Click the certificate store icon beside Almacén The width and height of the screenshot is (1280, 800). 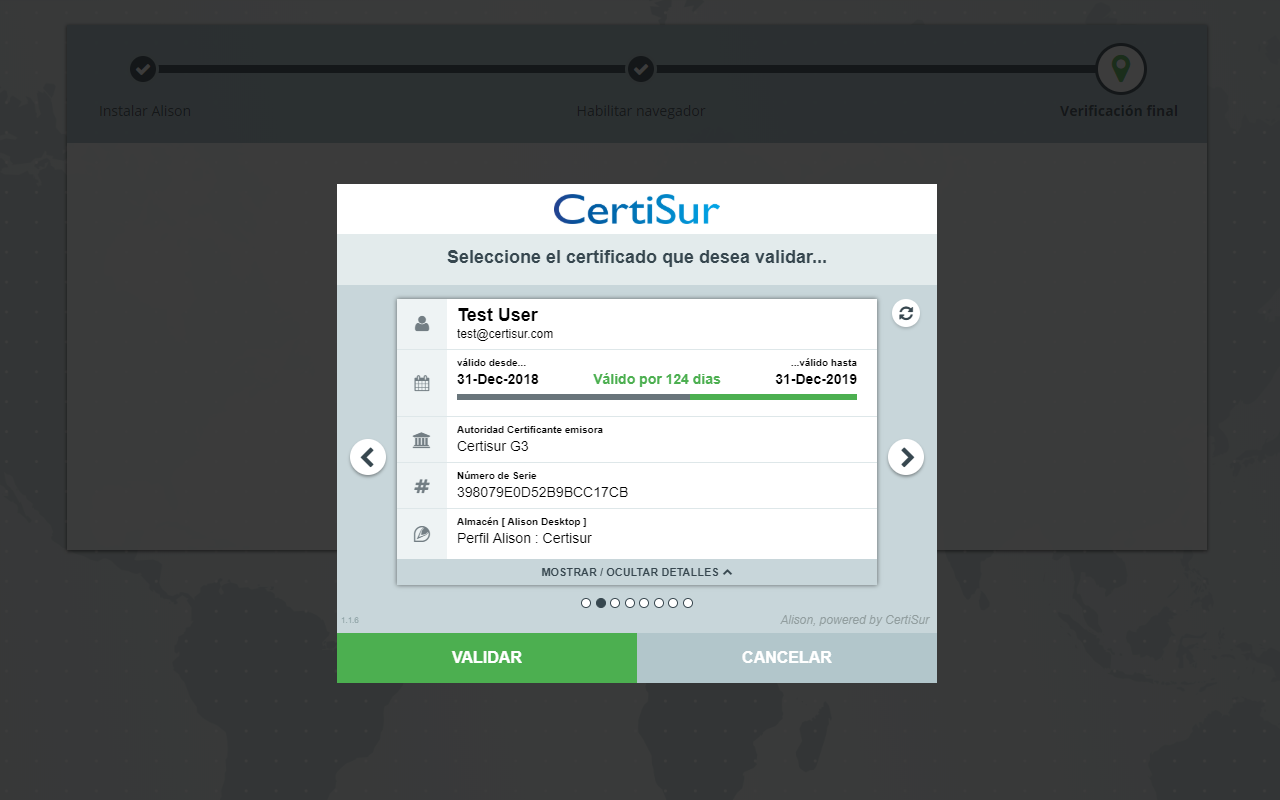422,534
